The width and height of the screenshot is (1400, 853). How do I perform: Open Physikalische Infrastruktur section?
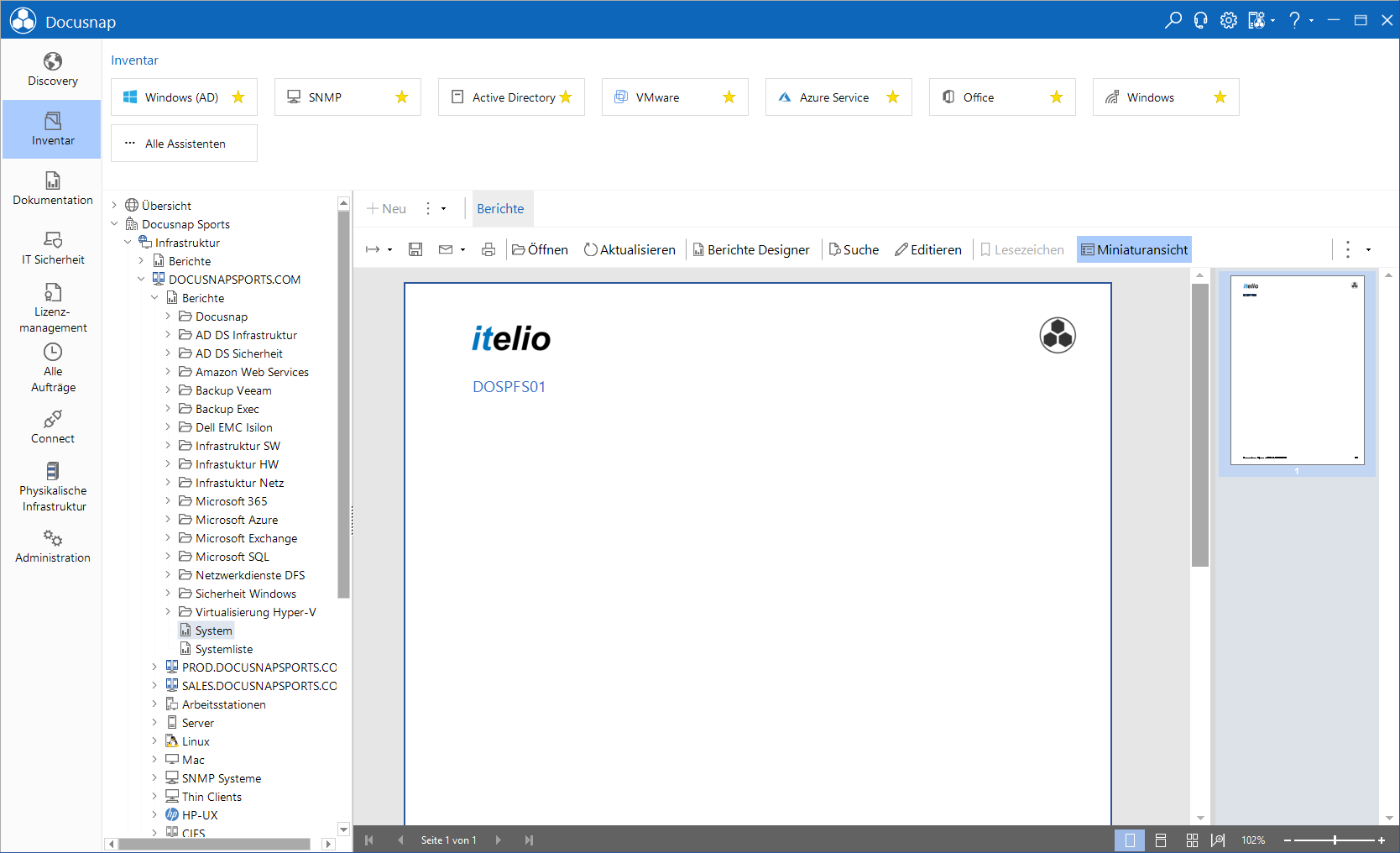click(x=52, y=487)
